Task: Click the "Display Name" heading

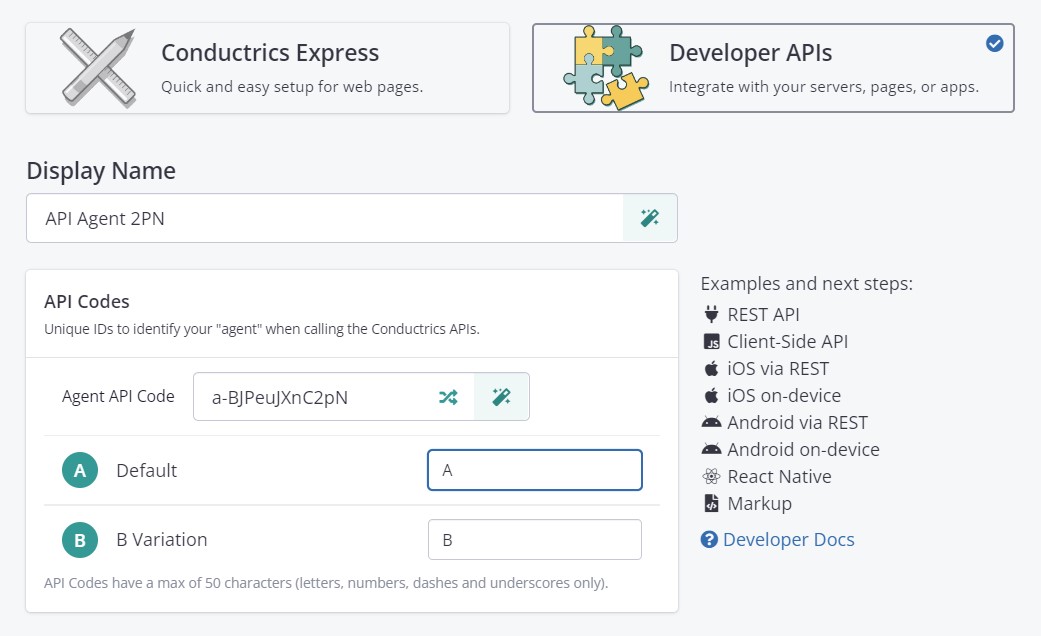Action: click(101, 171)
